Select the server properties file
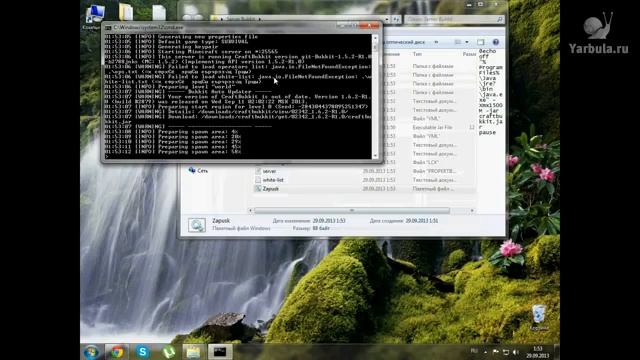This screenshot has height=360, width=640. (x=269, y=171)
